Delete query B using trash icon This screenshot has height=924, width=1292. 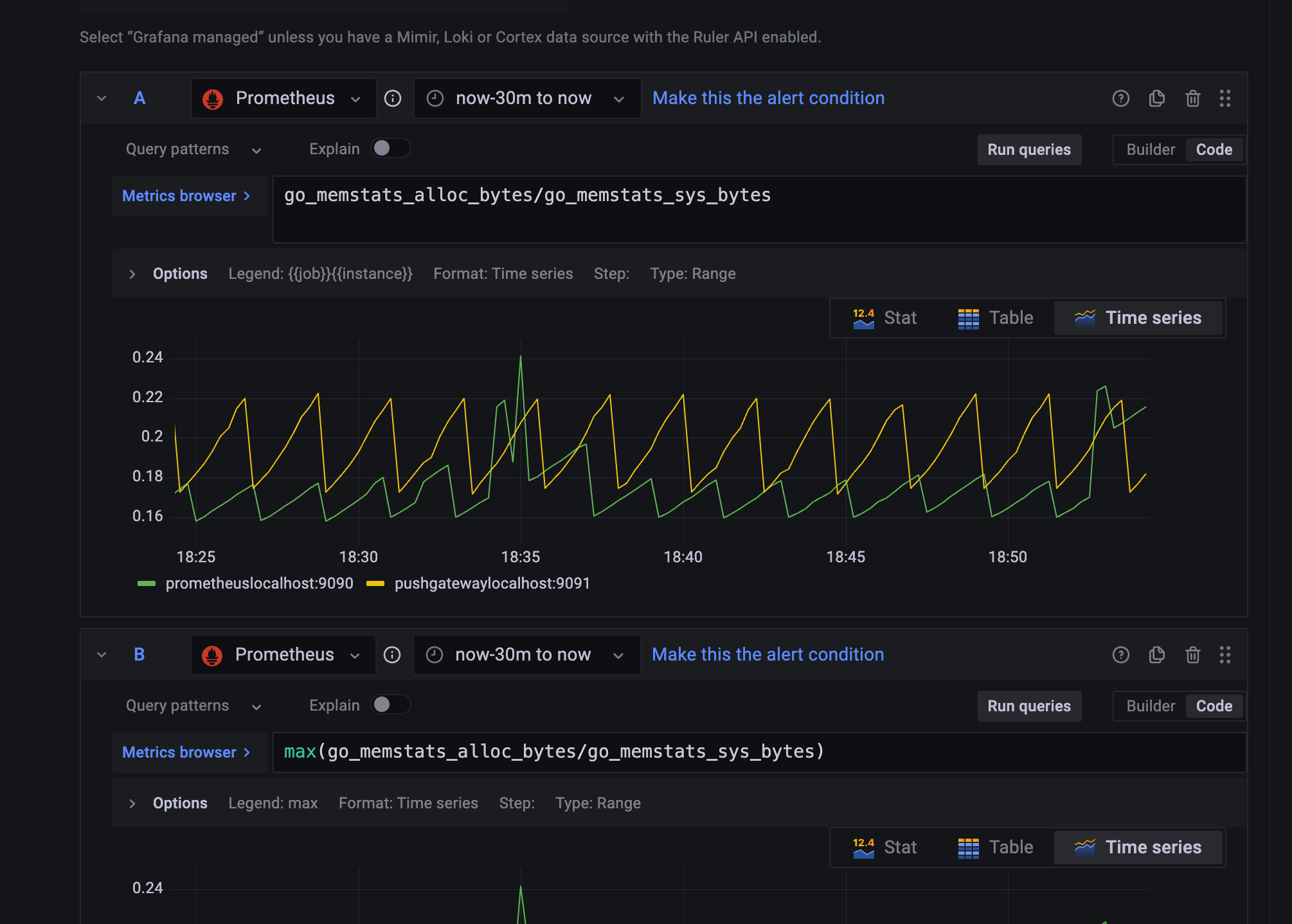point(1193,655)
